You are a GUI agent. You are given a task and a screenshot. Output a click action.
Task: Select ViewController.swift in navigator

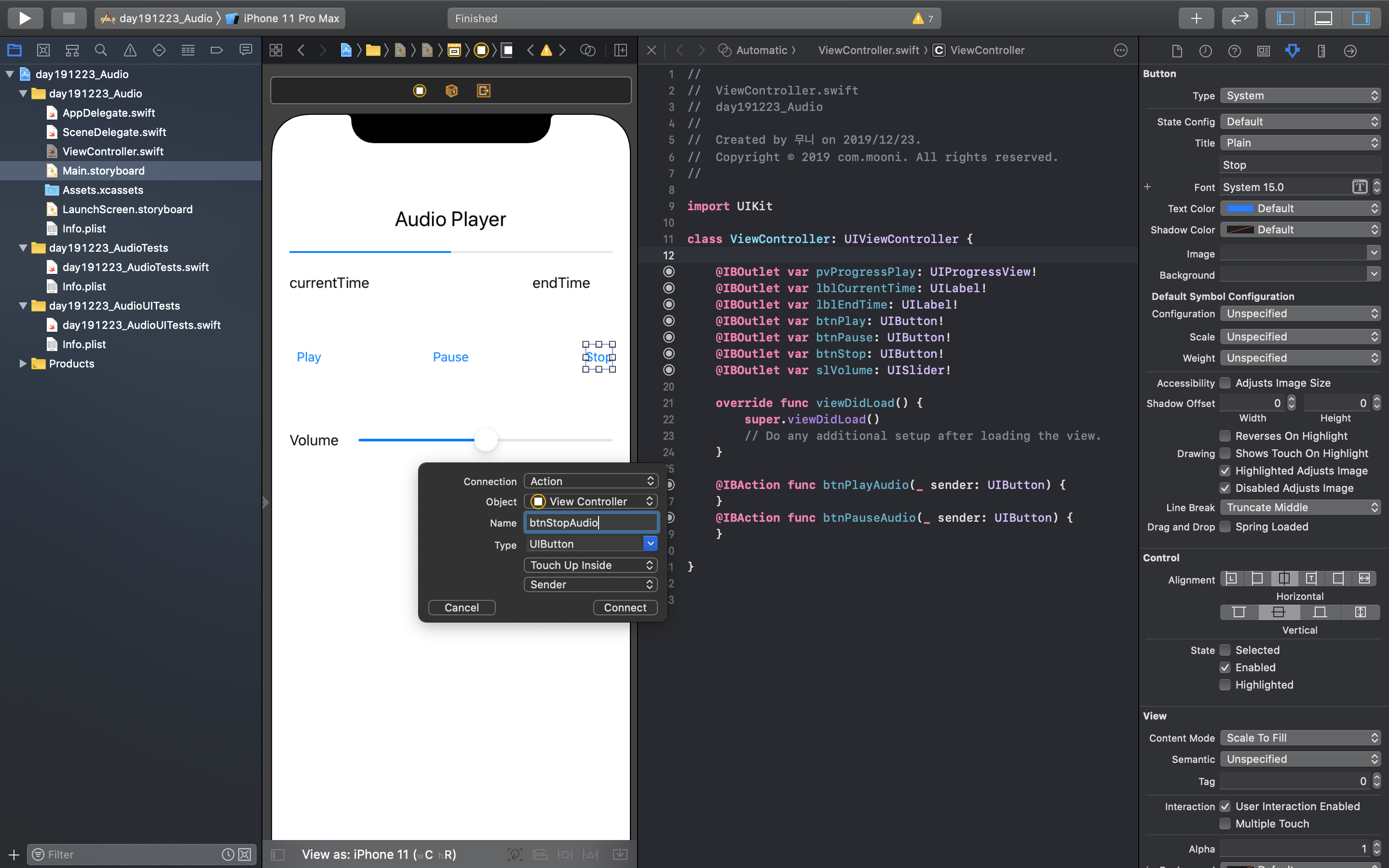112,151
